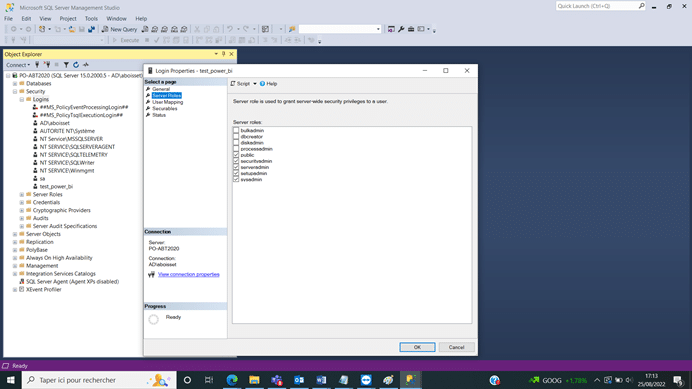Click the Windows taskbar search box
This screenshot has width=692, height=389.
(x=99, y=380)
